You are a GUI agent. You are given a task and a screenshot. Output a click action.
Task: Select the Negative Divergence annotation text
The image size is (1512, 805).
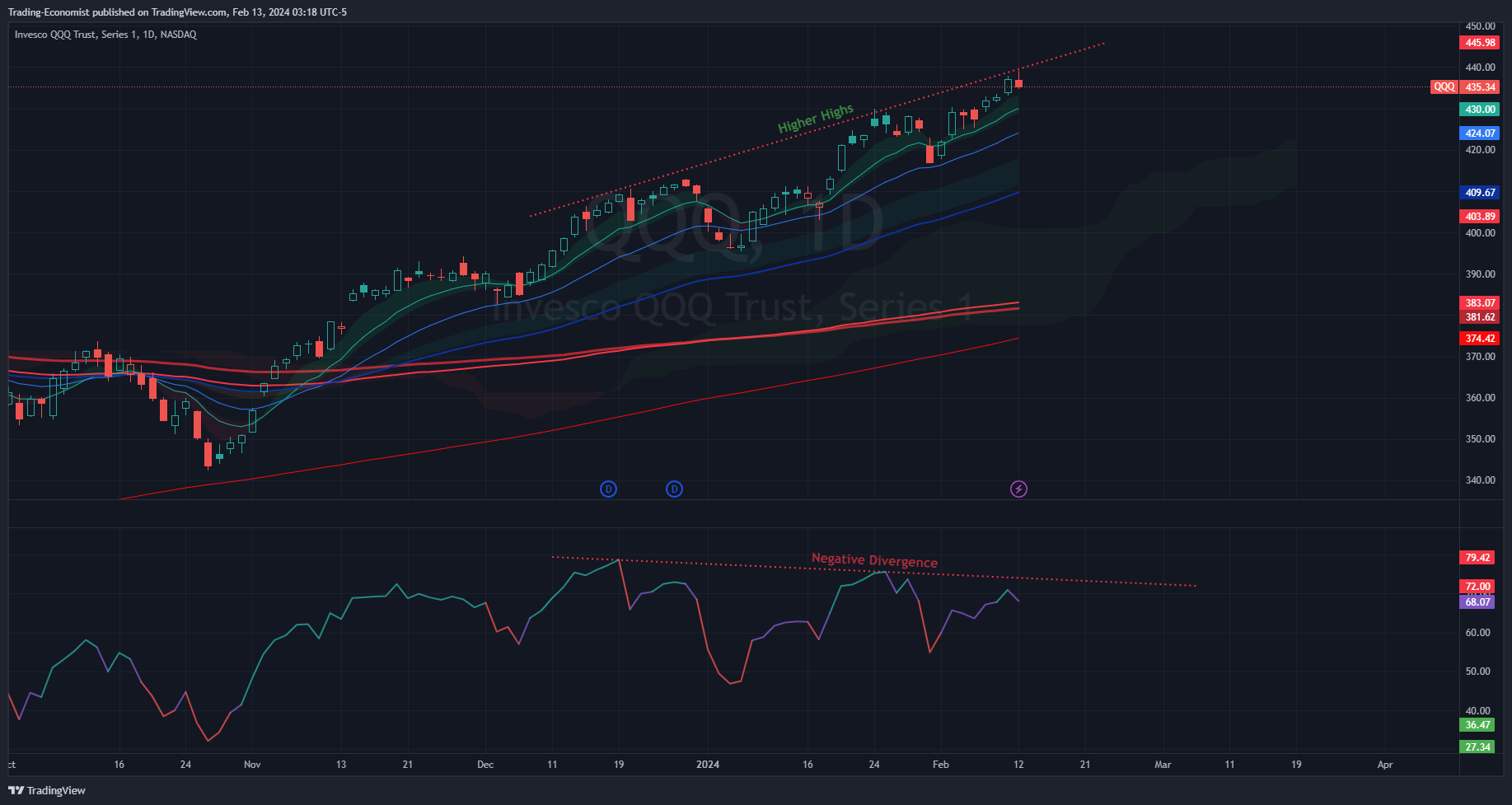tap(874, 560)
